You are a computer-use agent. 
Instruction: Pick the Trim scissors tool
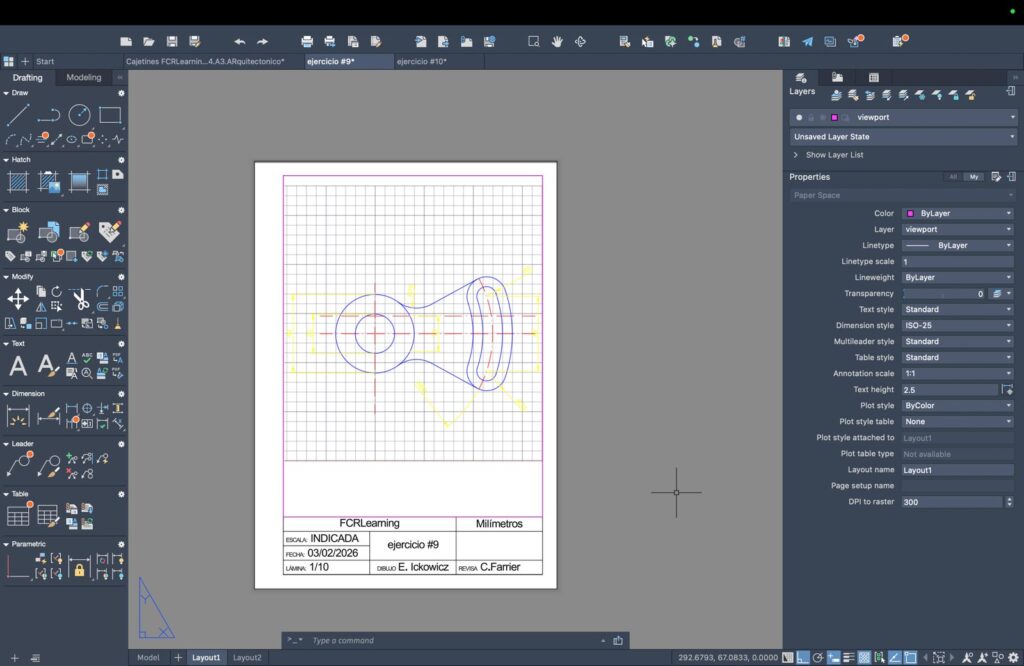coord(80,299)
